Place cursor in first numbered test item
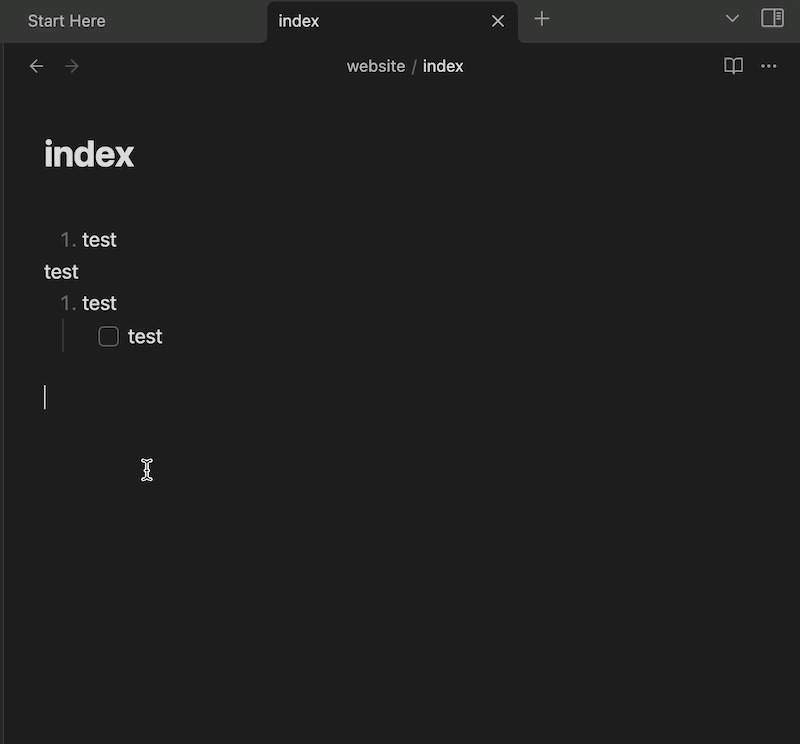Viewport: 800px width, 744px height. 99,240
